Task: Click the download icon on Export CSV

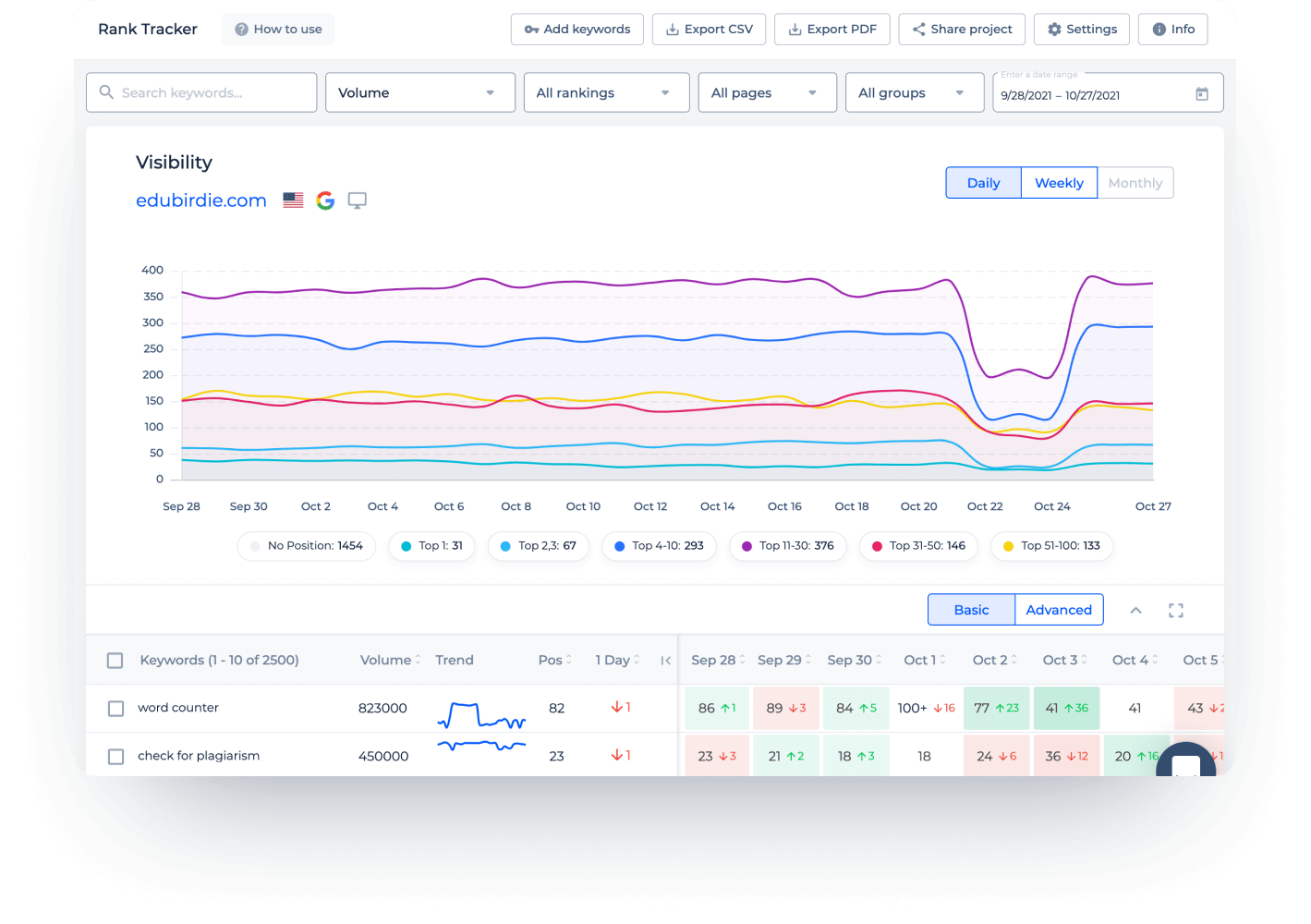Action: click(x=673, y=30)
